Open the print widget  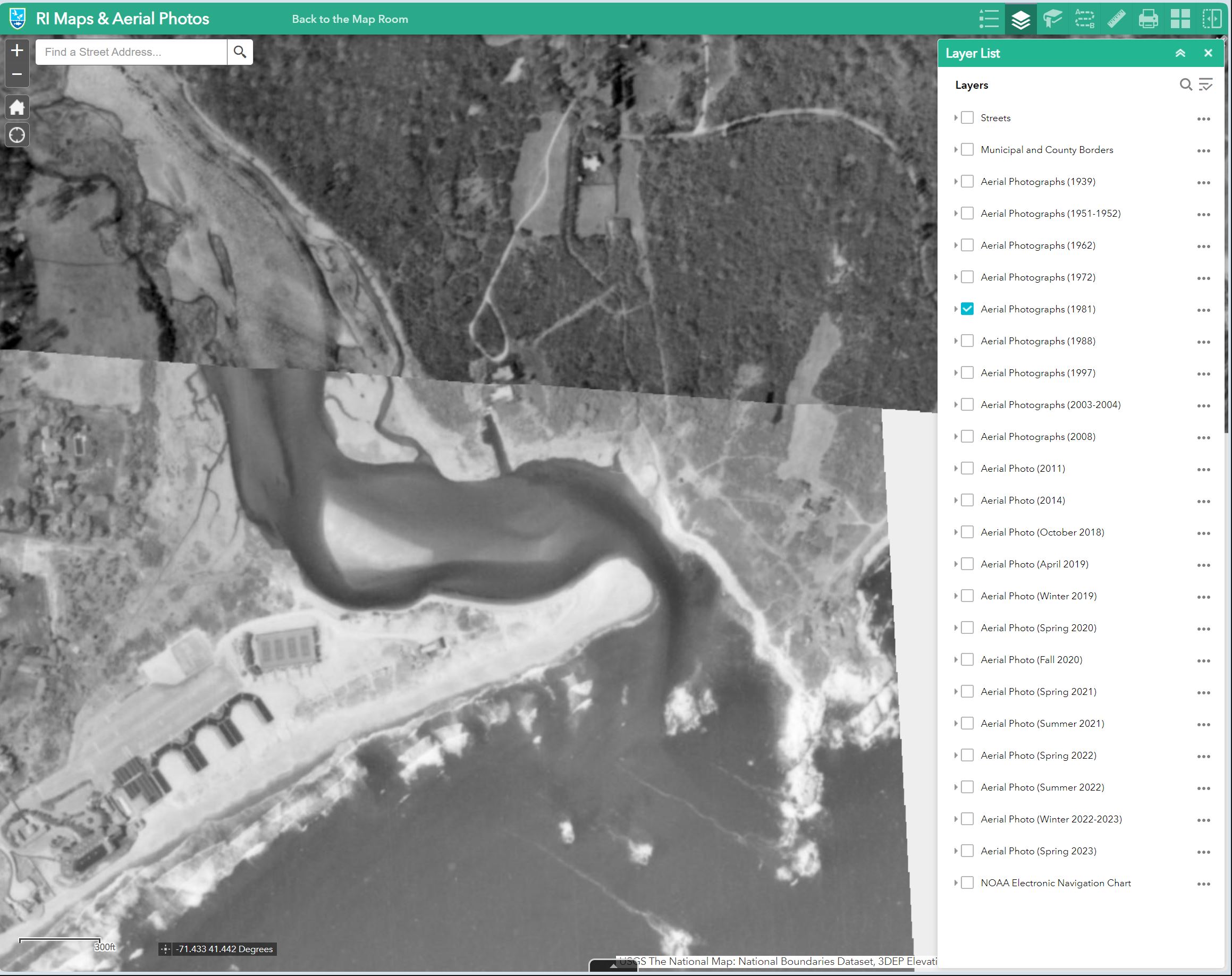1148,19
